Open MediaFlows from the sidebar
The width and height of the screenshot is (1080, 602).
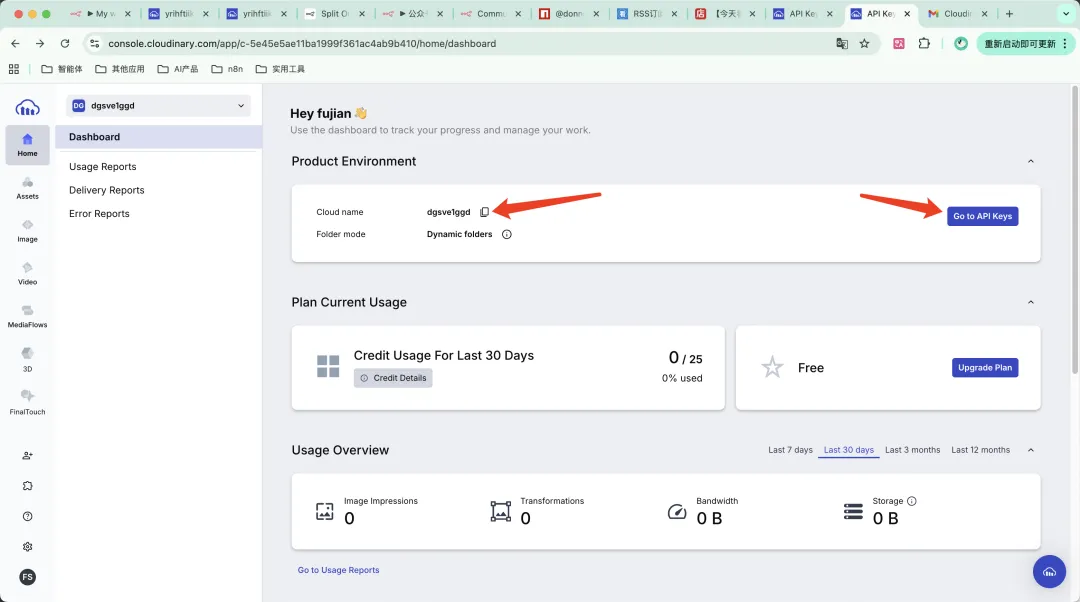point(27,316)
